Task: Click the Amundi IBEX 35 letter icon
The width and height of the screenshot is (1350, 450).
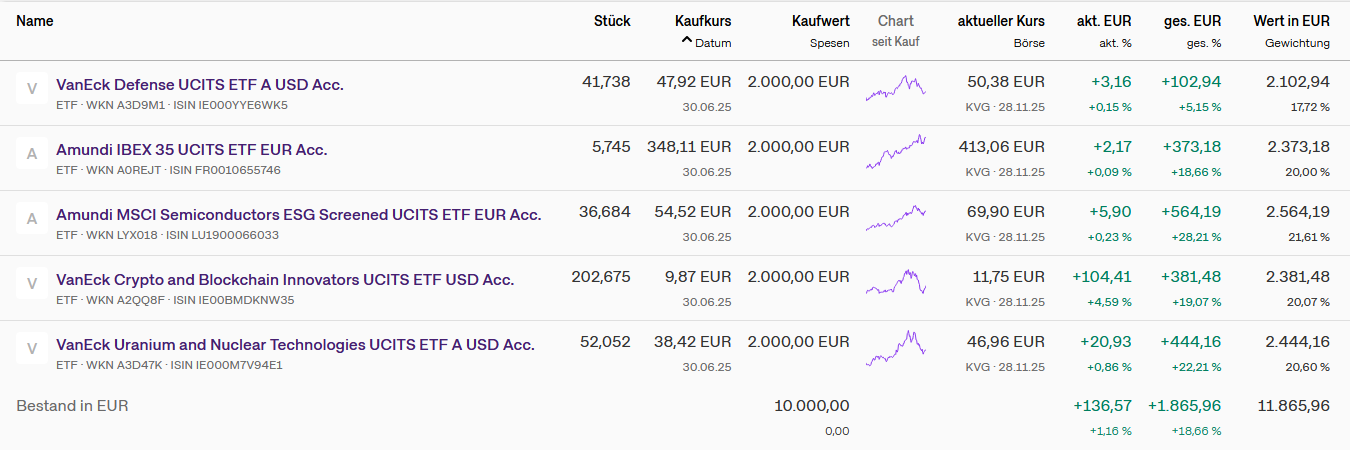Action: click(32, 154)
